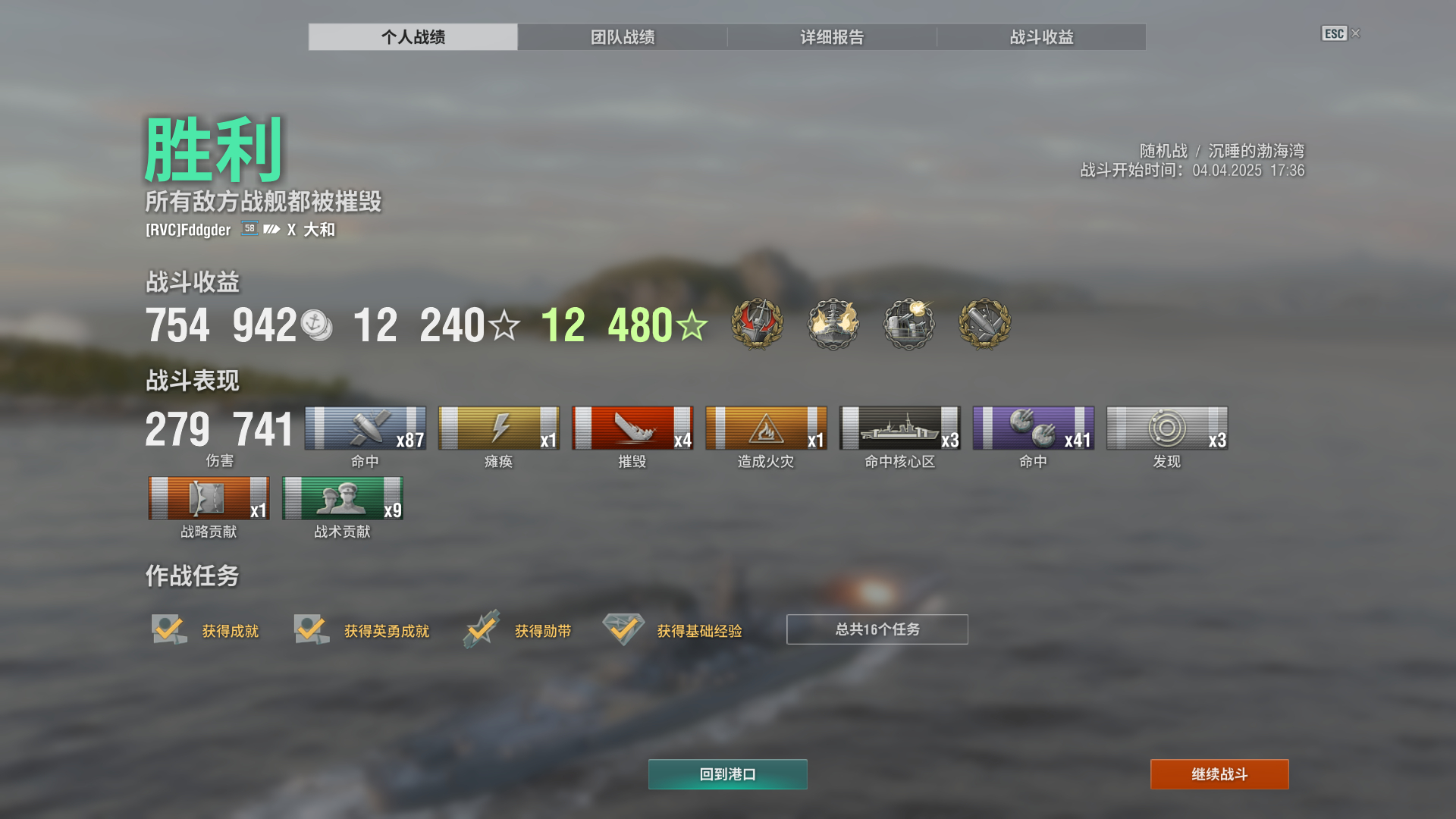Click the 战术贡献 x9 ribbon

point(342,498)
